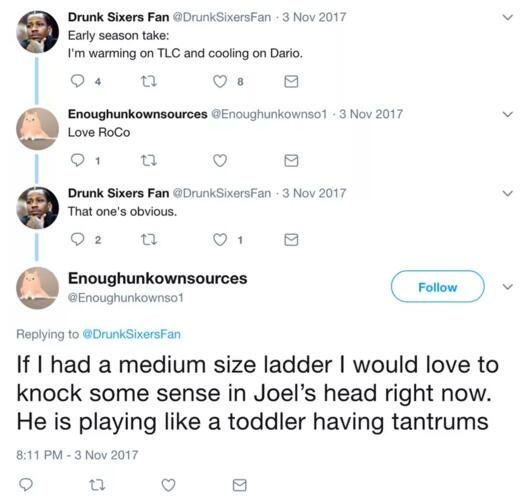Open the cat avatar of the main tweet
The height and width of the screenshot is (496, 525).
(x=38, y=288)
